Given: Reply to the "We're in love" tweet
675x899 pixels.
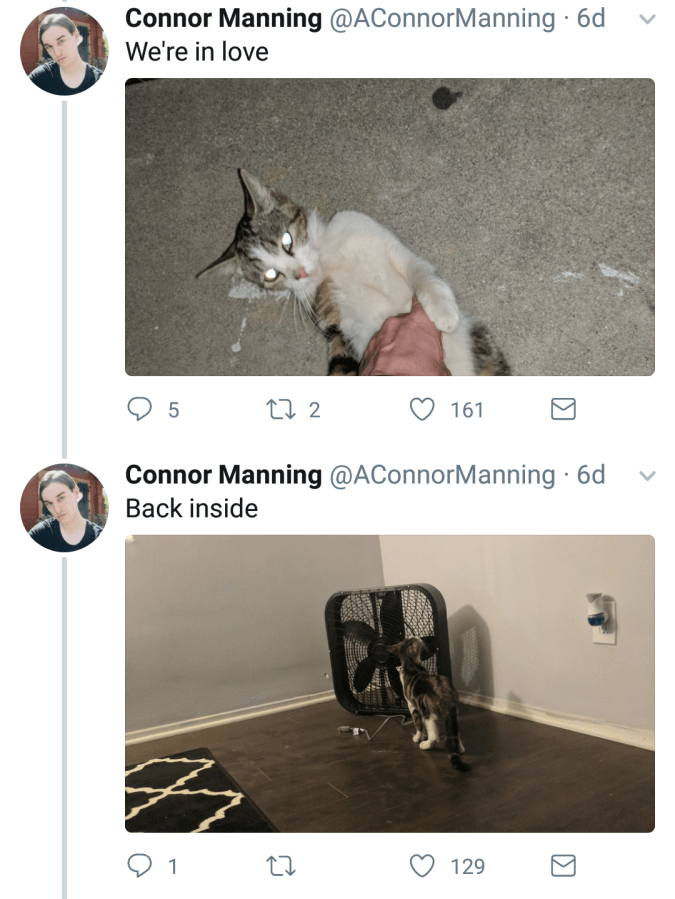Looking at the screenshot, I should (x=139, y=409).
